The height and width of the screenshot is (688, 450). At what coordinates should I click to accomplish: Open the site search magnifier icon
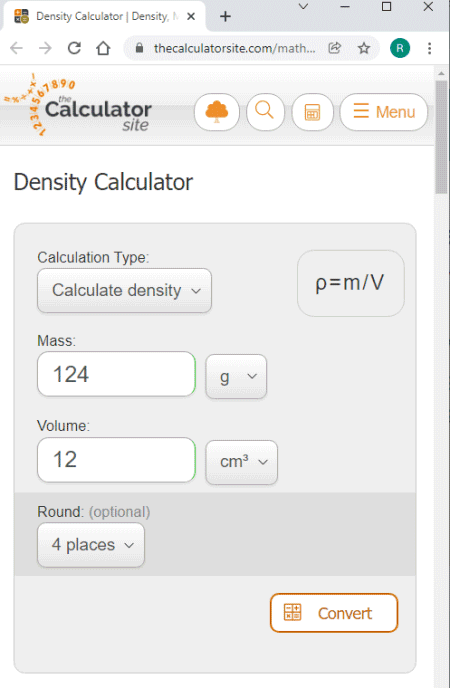pyautogui.click(x=264, y=112)
